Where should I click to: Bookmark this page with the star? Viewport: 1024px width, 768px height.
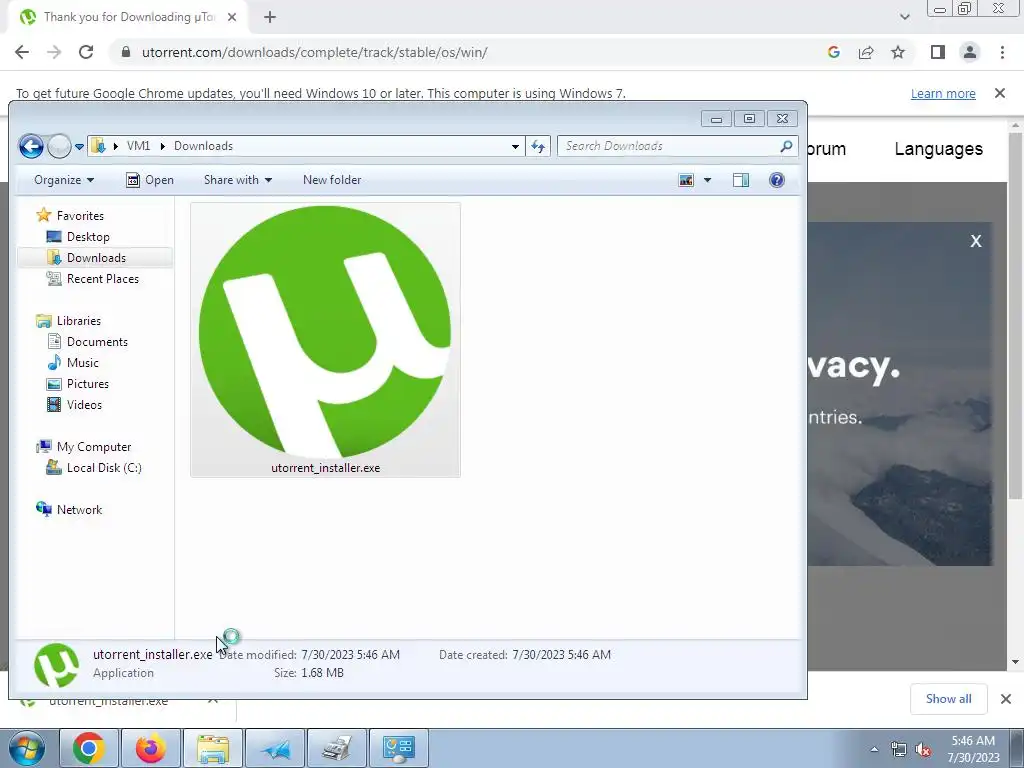coord(898,52)
